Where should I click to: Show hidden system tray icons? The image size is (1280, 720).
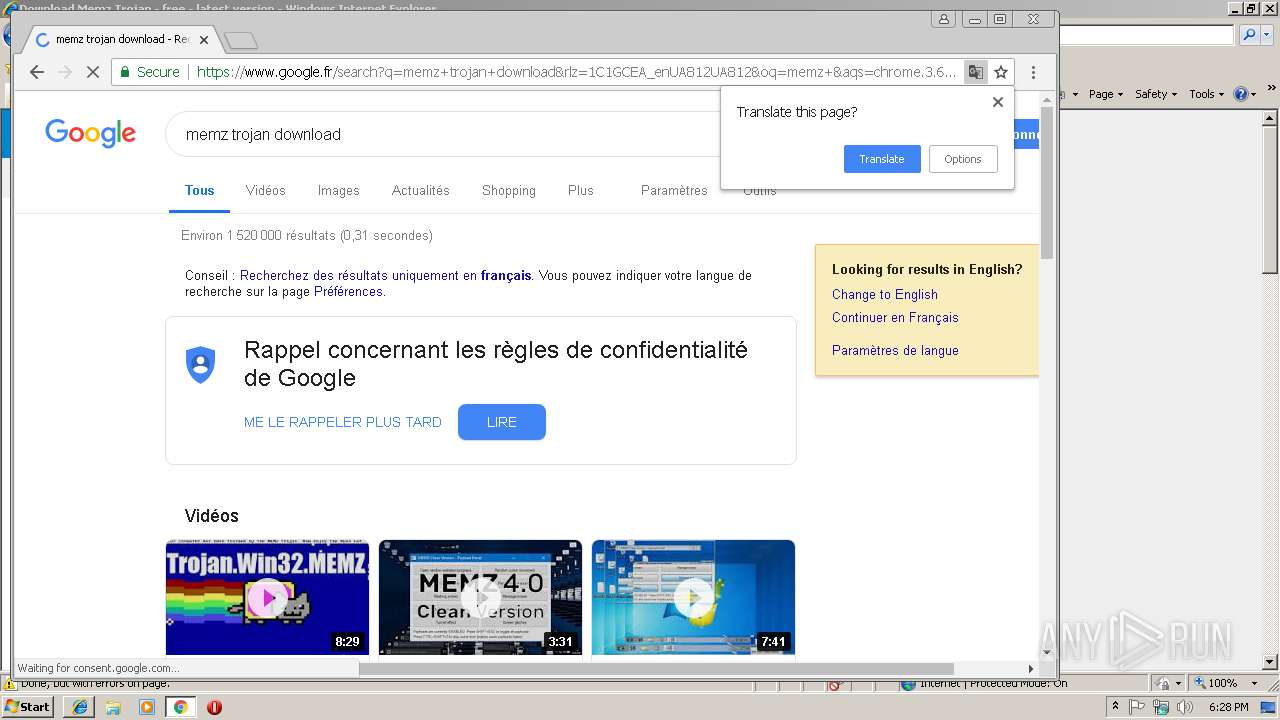click(1116, 707)
